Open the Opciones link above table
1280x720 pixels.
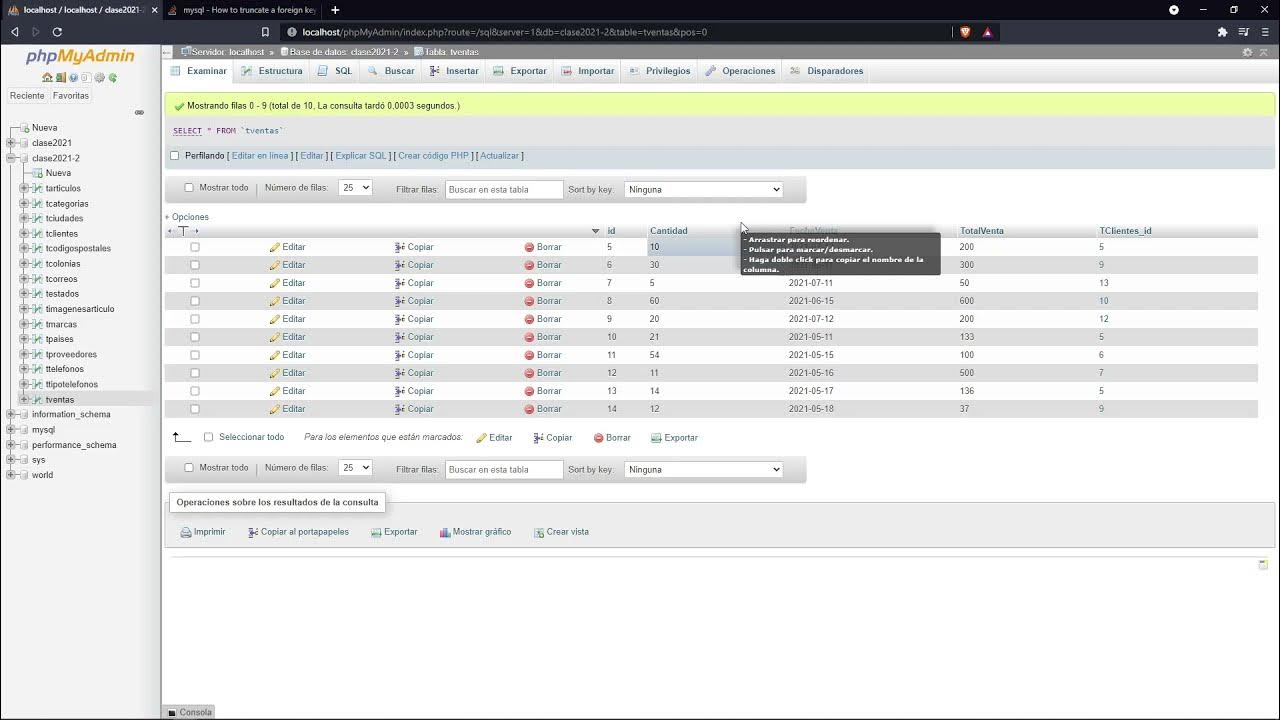point(190,217)
